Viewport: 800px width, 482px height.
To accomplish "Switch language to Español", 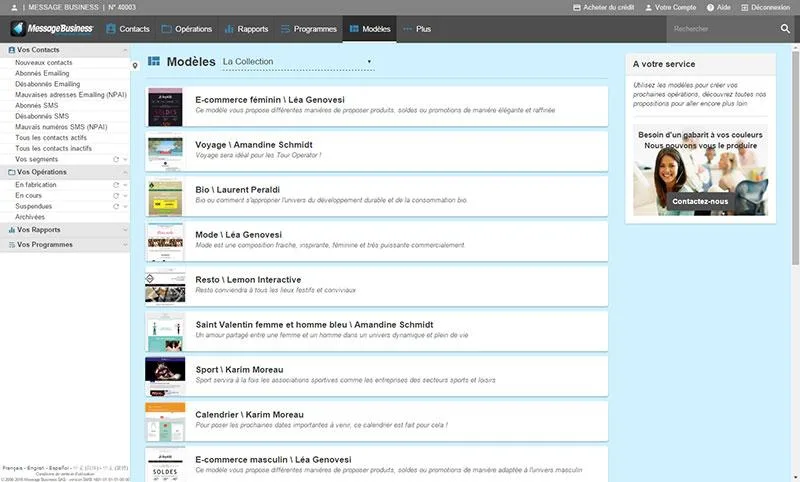I will 59,468.
